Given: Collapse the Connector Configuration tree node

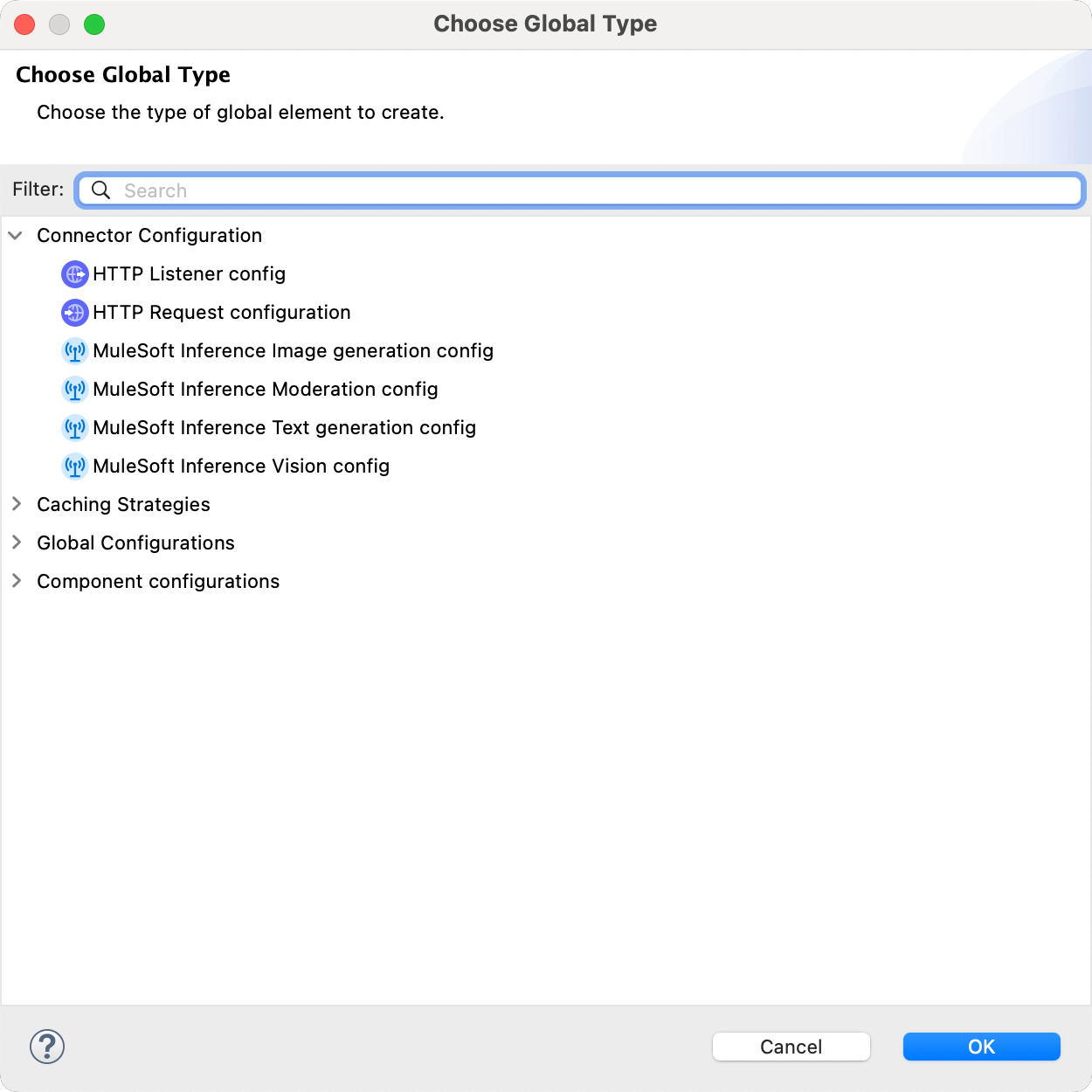Looking at the screenshot, I should pos(16,236).
